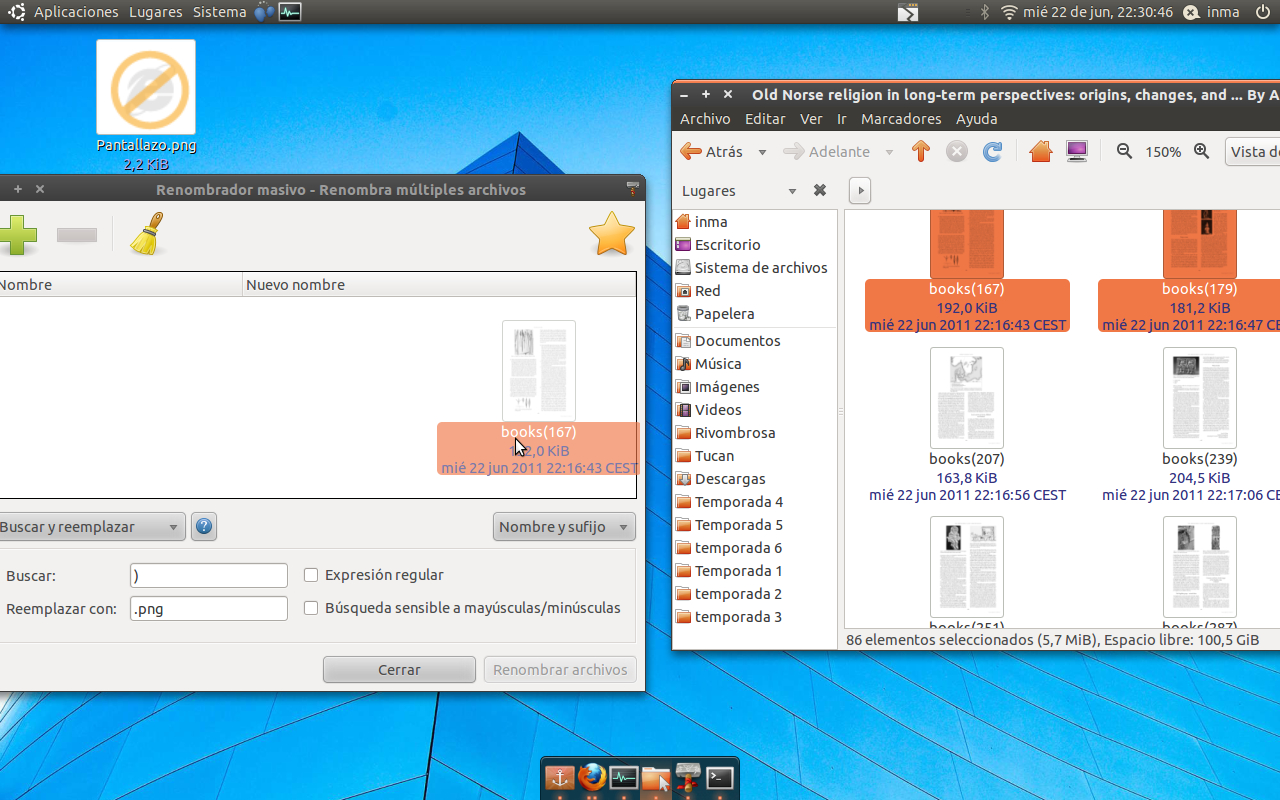Click the Atrás back arrow
Viewport: 1280px width, 800px height.
[711, 152]
